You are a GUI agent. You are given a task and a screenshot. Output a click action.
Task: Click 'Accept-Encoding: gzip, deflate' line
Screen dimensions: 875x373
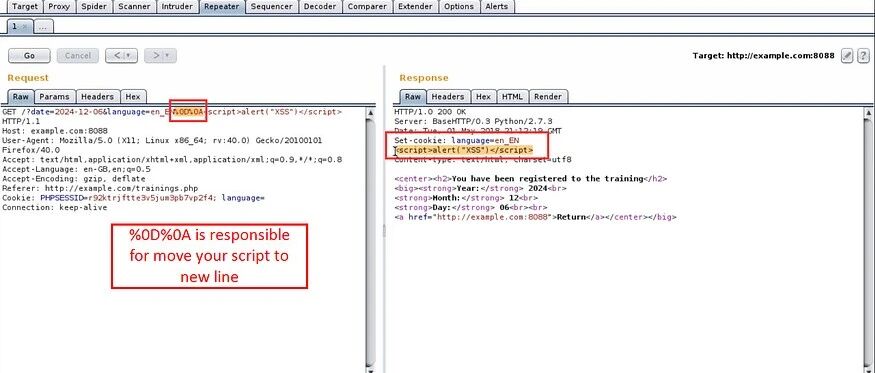coord(74,179)
